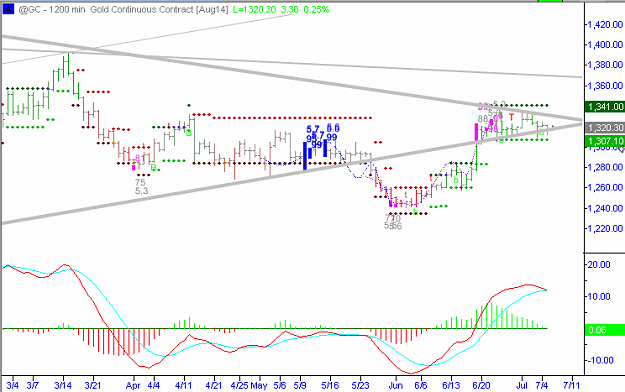Screen dimensions: 625x392
Task: Click the 6/20 date on time axis
Action: pyautogui.click(x=481, y=386)
